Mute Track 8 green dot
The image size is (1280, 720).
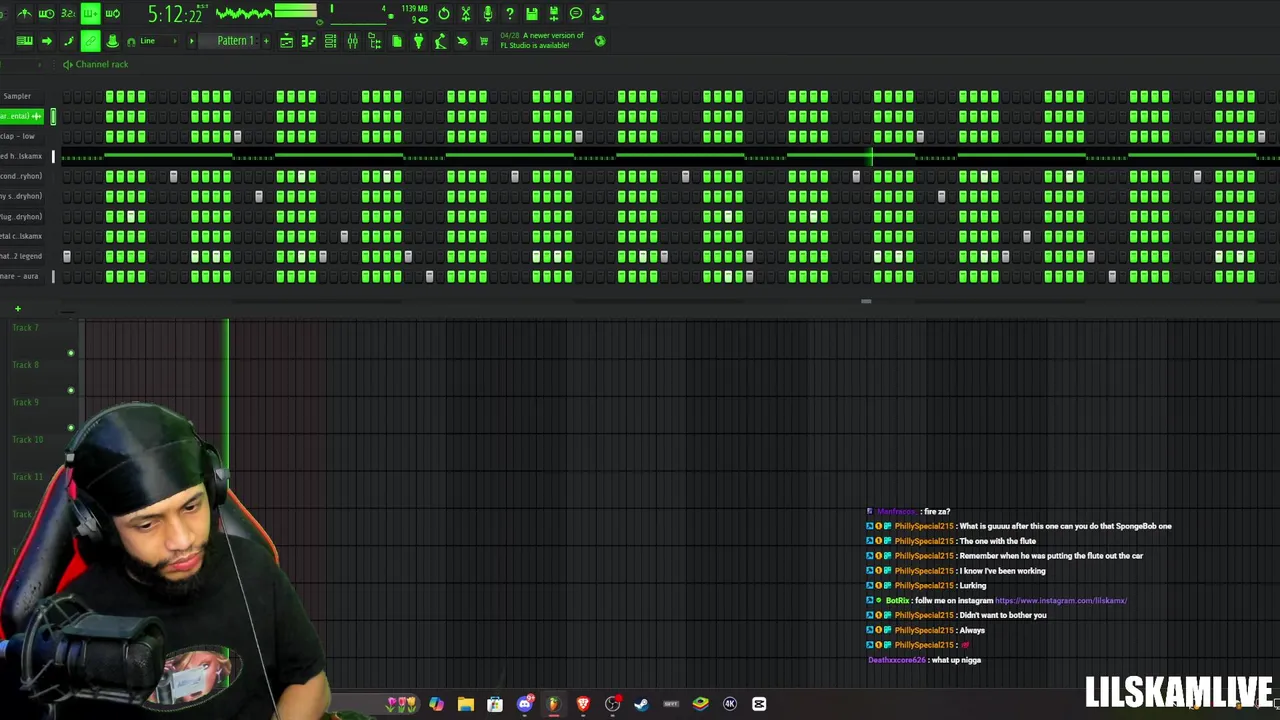pyautogui.click(x=70, y=390)
